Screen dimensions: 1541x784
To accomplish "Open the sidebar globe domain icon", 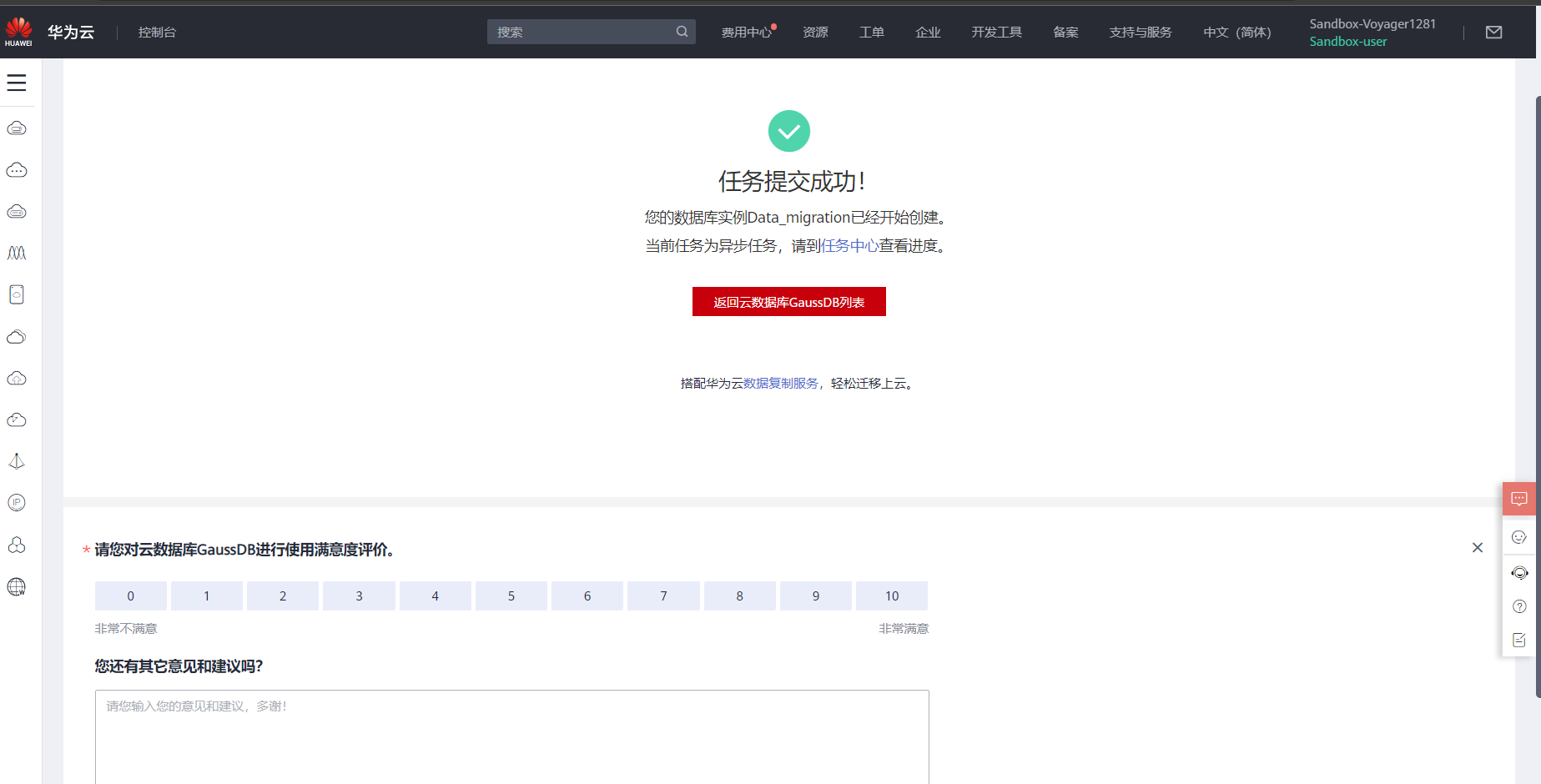I will 17,586.
